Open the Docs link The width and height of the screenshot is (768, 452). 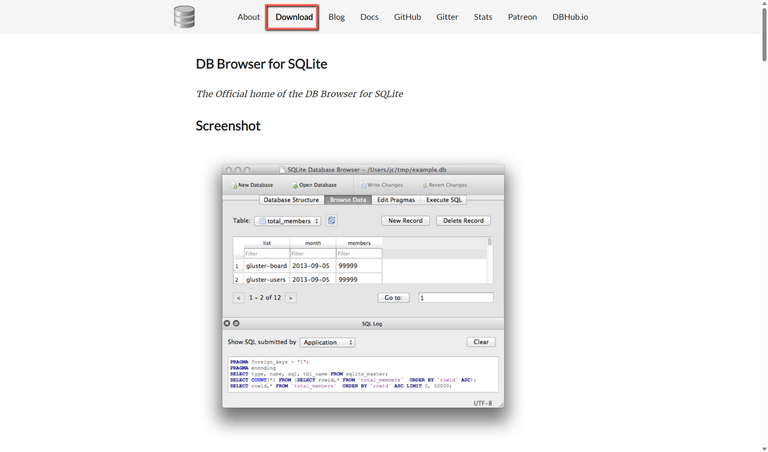(x=369, y=17)
